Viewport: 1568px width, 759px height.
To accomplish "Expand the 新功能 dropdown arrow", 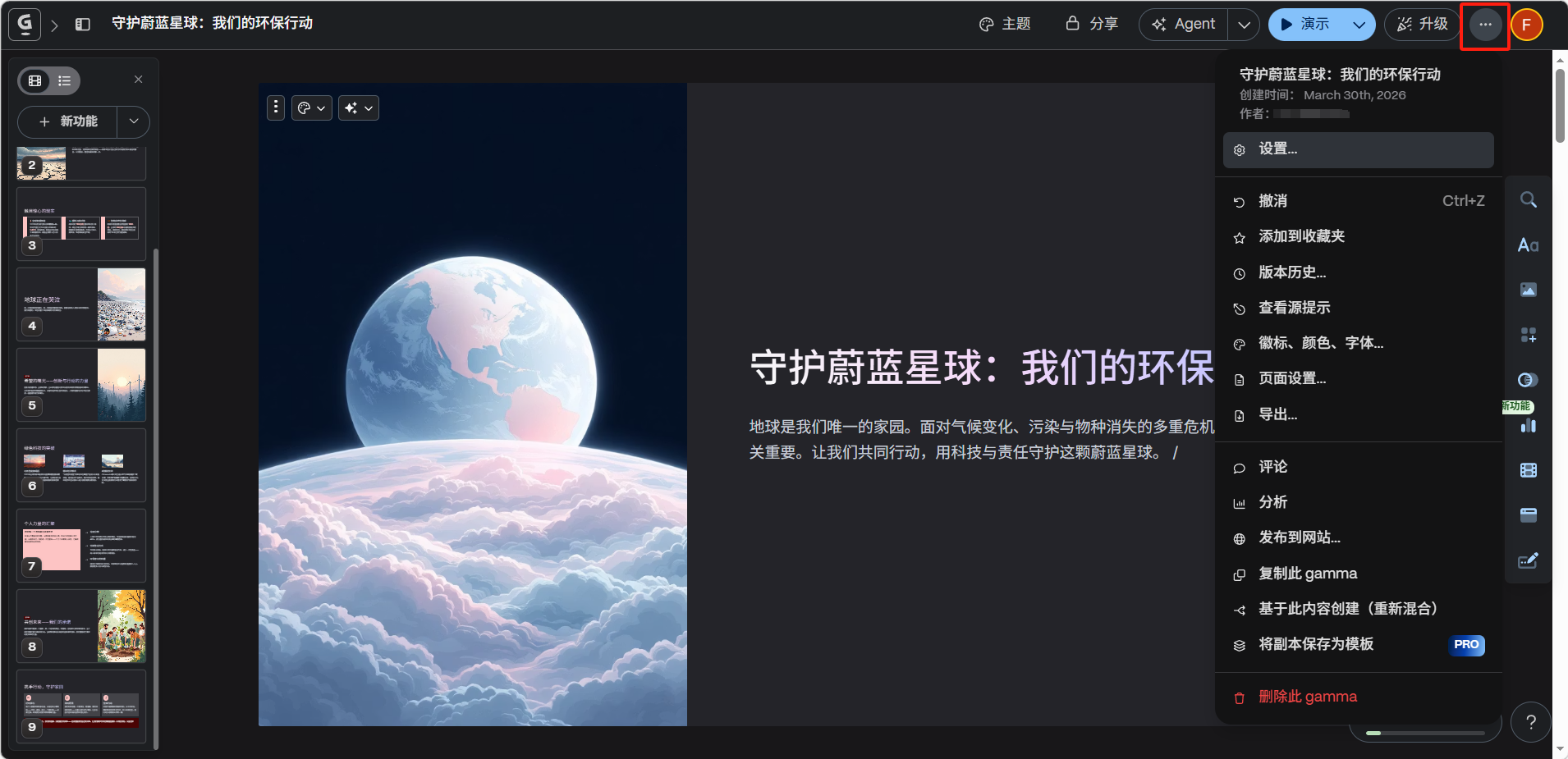I will point(133,121).
